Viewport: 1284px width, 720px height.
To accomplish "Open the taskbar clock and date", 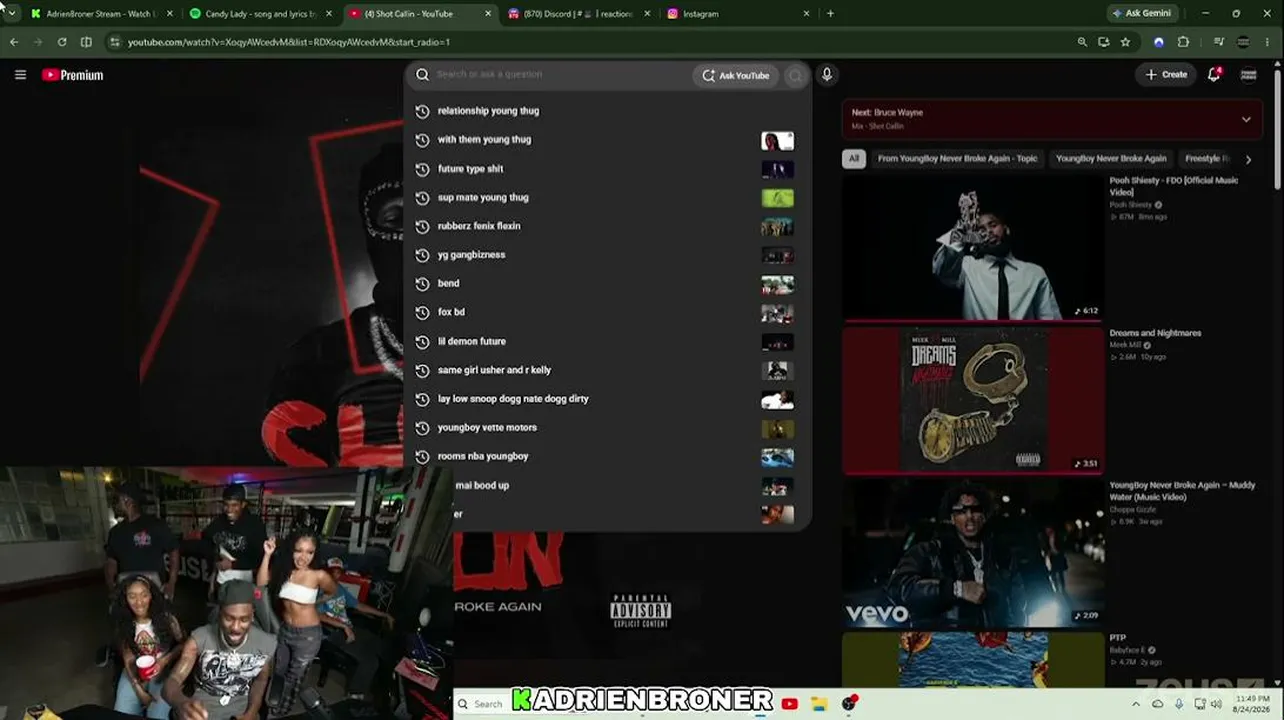I will pos(1253,704).
